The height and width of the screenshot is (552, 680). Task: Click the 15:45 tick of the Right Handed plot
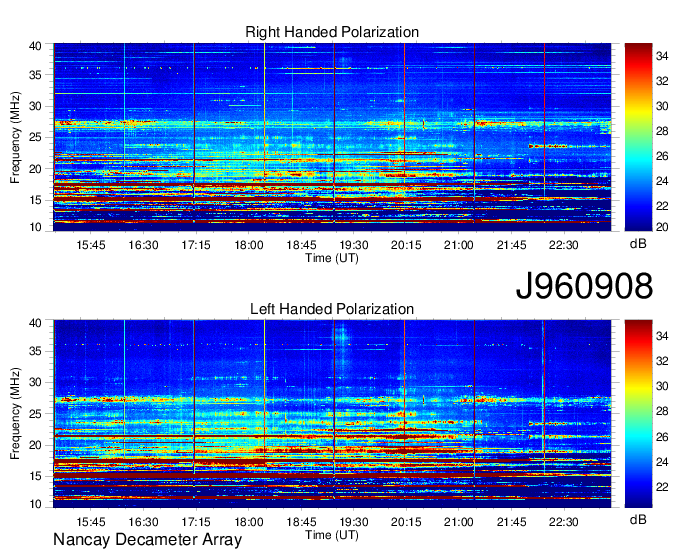point(91,245)
